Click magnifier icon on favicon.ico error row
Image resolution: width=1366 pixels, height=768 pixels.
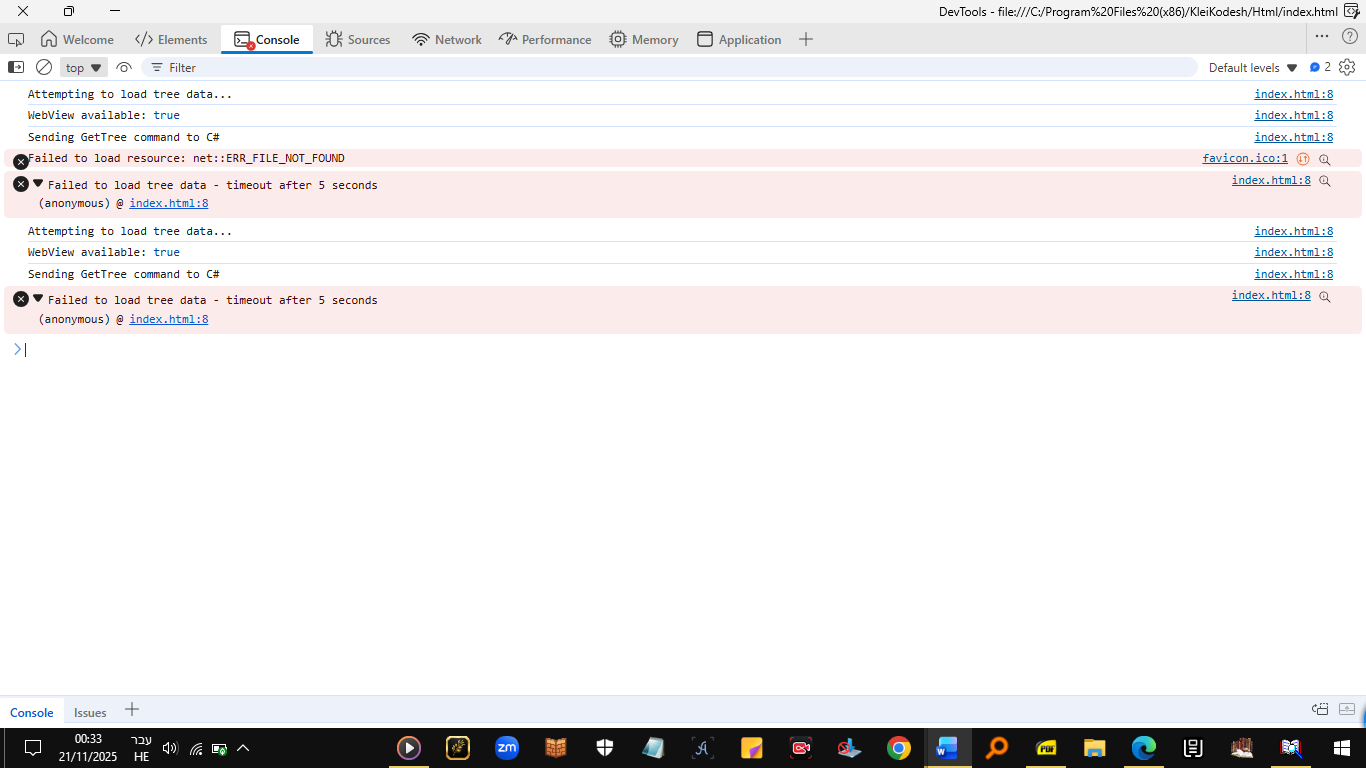1325,159
